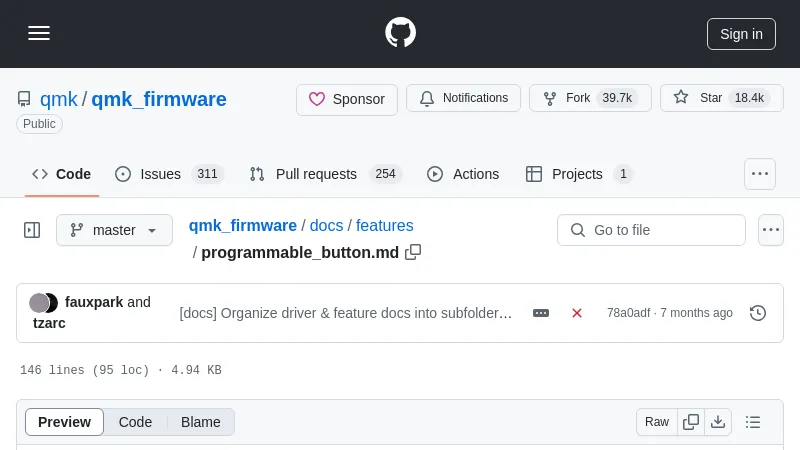Copy file path with copy icon
The image size is (800, 450).
tap(413, 252)
